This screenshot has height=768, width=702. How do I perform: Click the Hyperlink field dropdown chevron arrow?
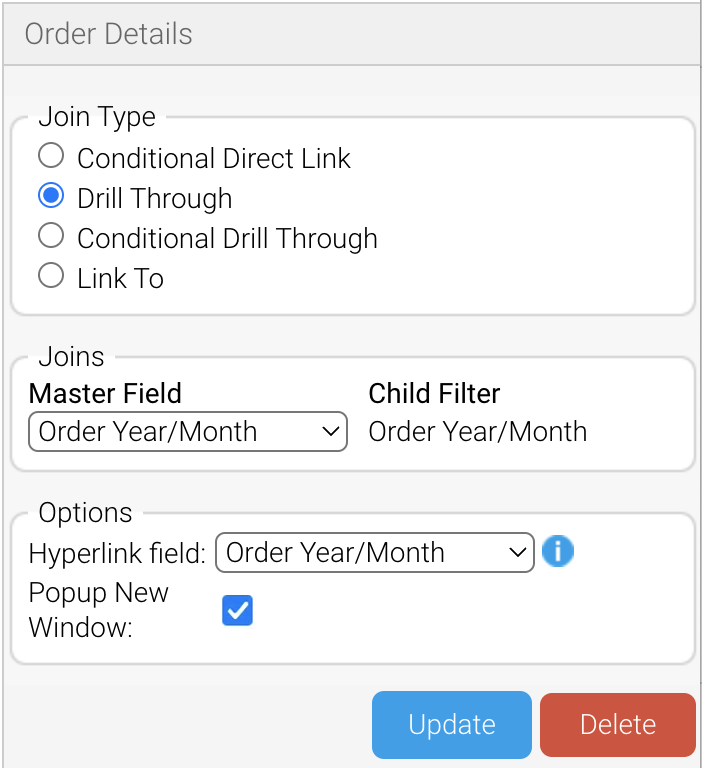tap(518, 552)
